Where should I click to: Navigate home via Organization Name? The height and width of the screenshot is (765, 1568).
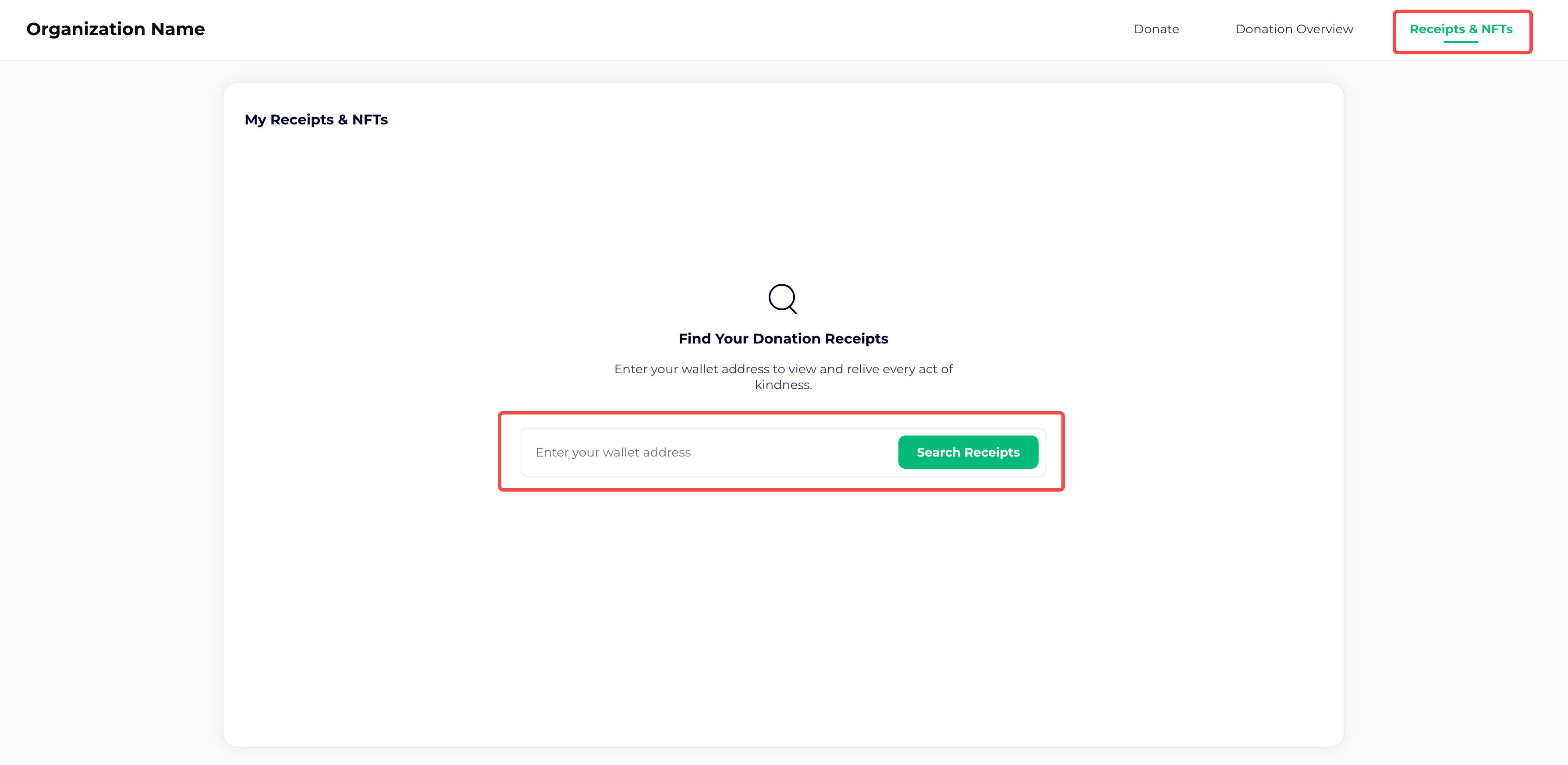116,28
